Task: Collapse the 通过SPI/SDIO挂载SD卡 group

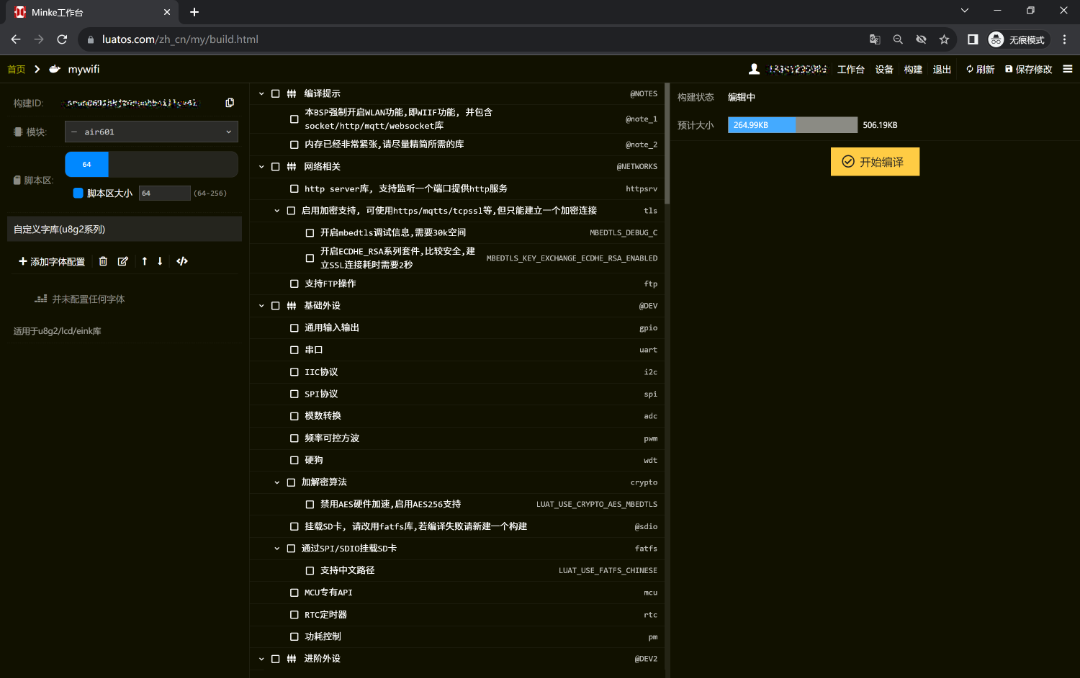Action: coord(277,548)
